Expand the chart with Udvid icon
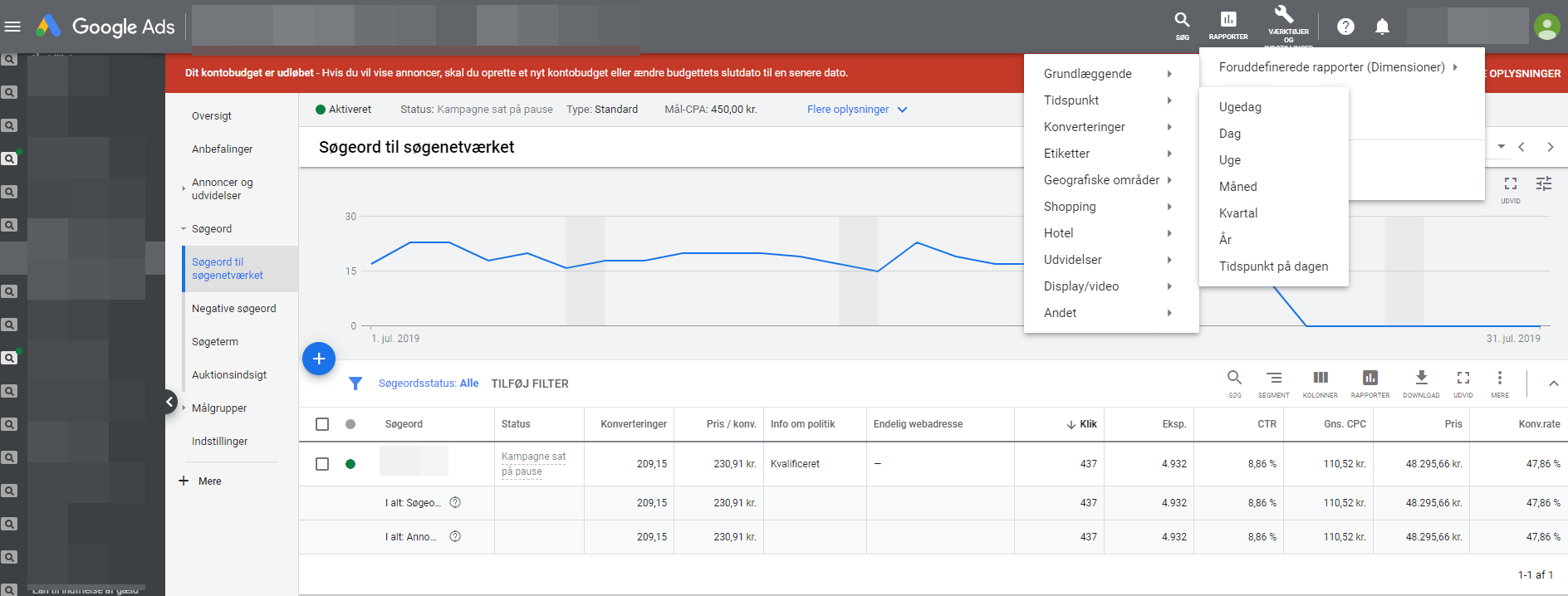The height and width of the screenshot is (596, 1568). click(x=1511, y=188)
